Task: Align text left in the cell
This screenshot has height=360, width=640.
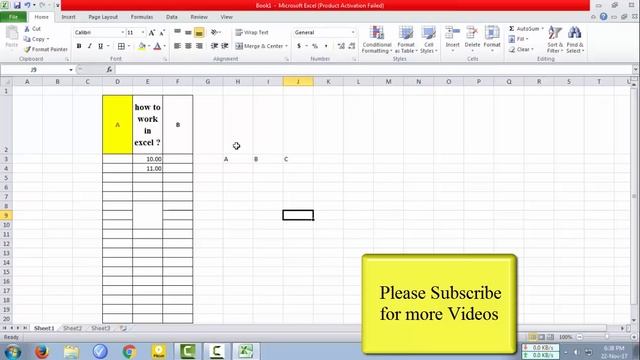Action: pos(178,46)
